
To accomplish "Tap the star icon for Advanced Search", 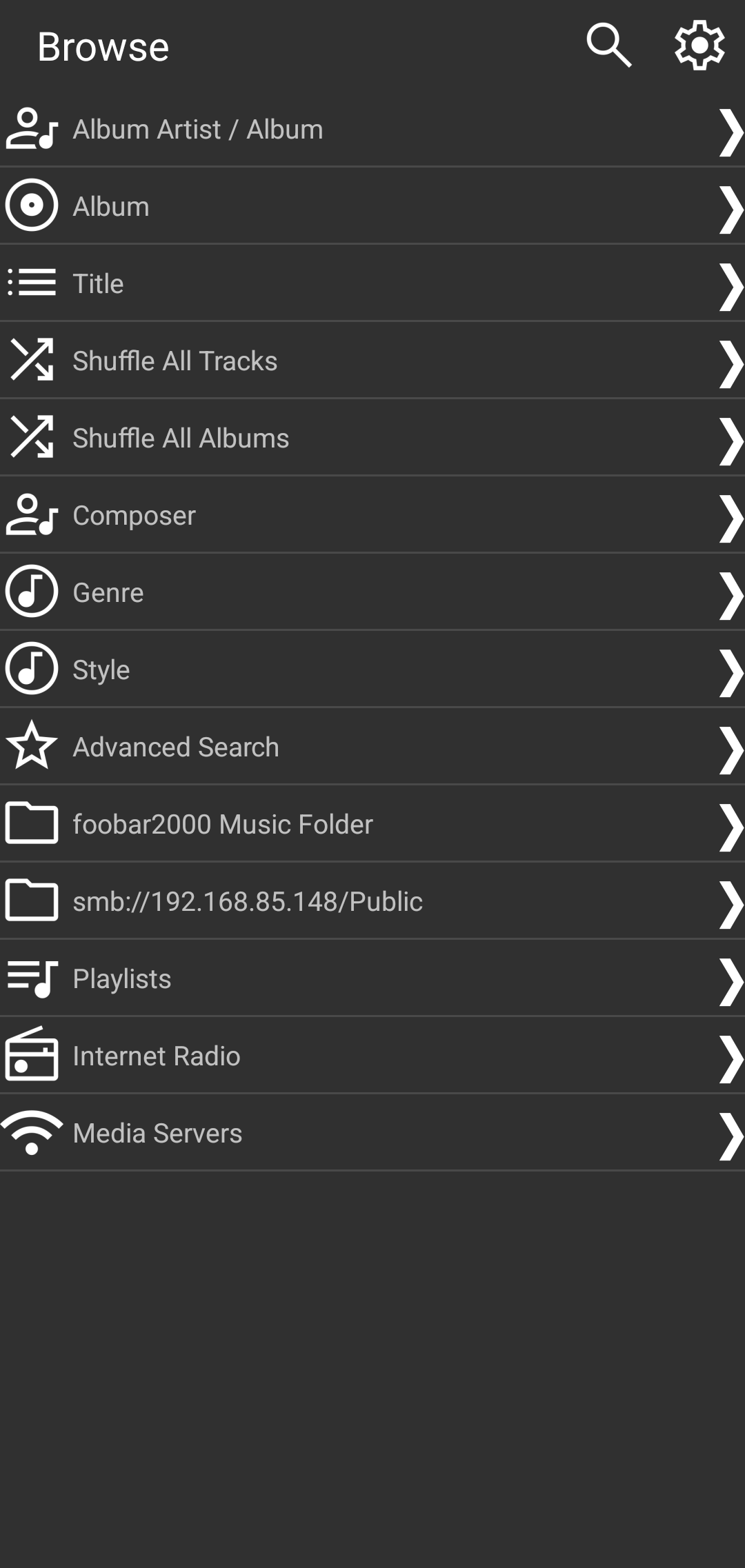I will [x=32, y=745].
